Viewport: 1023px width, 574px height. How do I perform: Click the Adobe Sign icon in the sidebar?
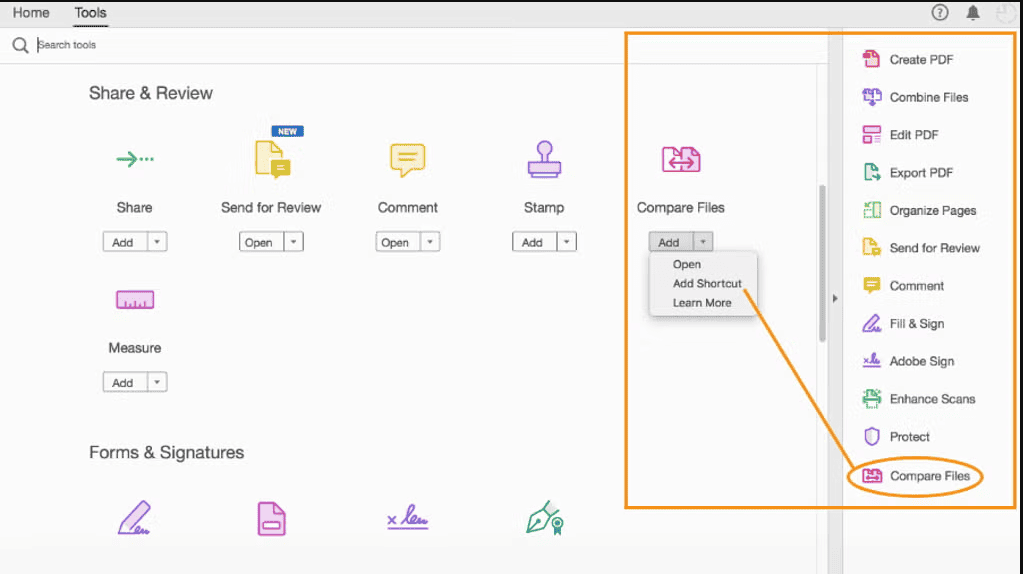872,360
